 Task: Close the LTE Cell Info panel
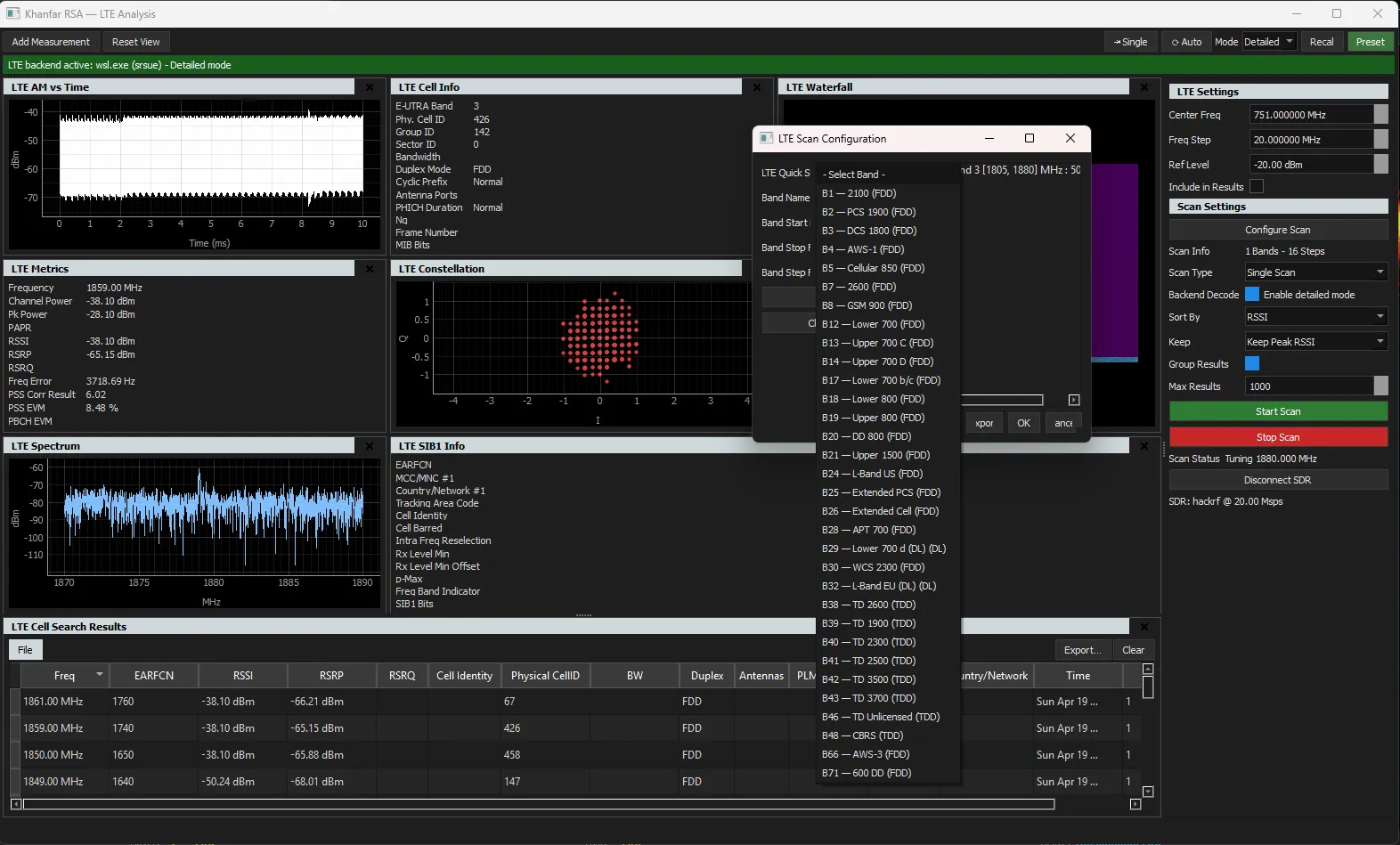[756, 87]
